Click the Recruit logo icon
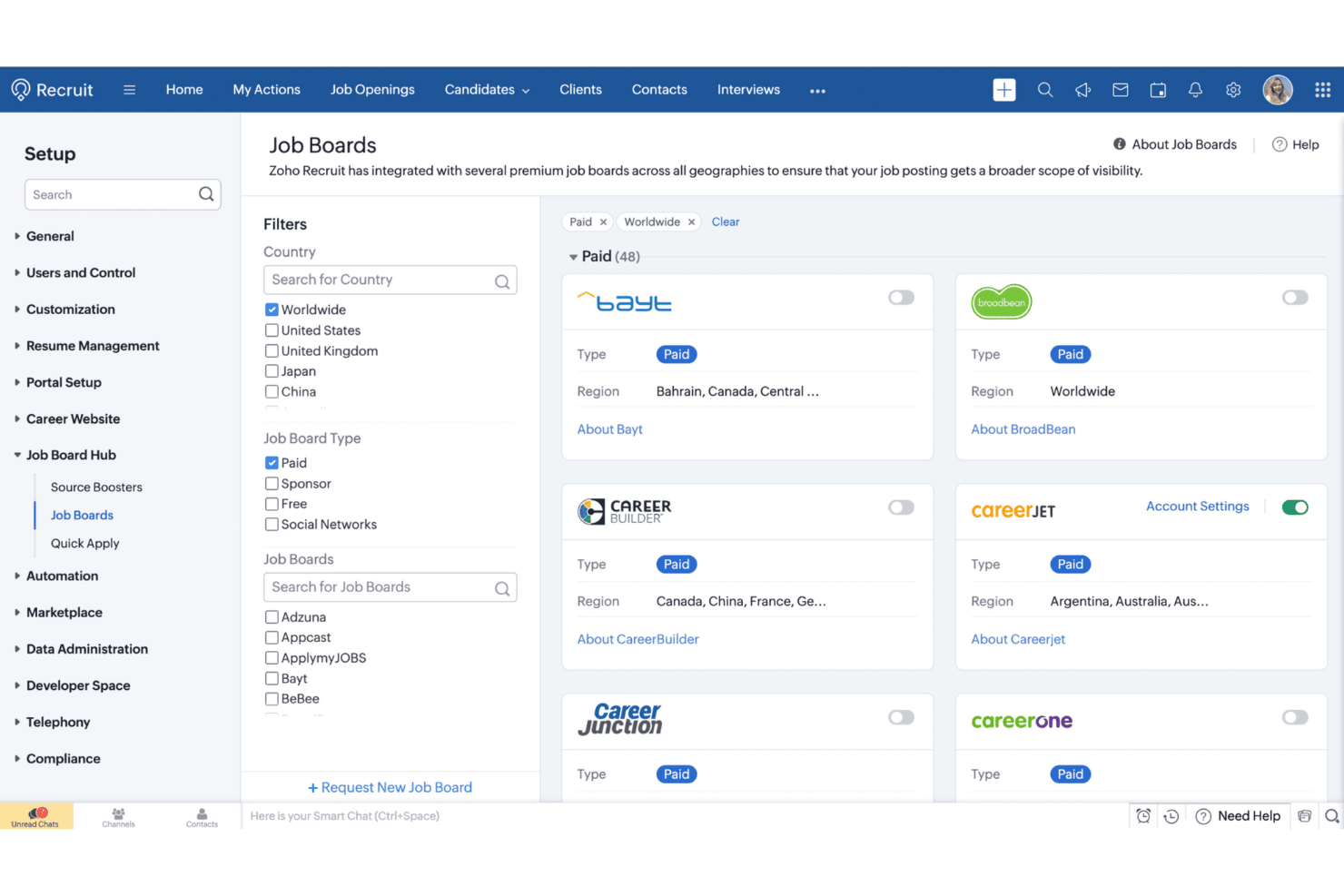Image resolution: width=1344 pixels, height=896 pixels. [21, 89]
